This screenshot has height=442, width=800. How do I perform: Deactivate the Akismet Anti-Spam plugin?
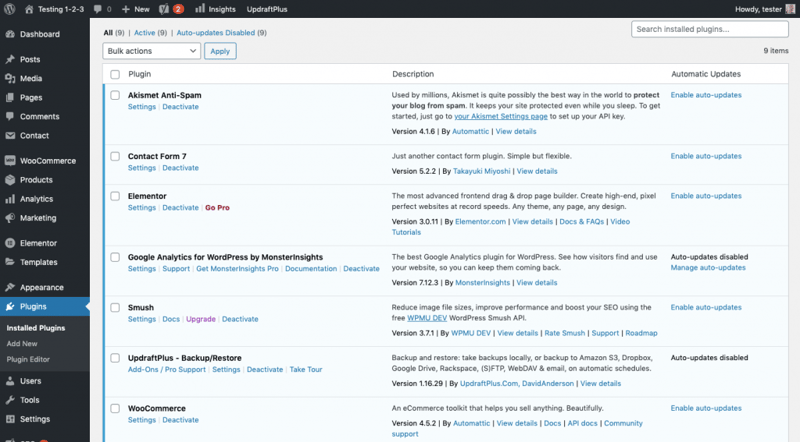point(181,107)
